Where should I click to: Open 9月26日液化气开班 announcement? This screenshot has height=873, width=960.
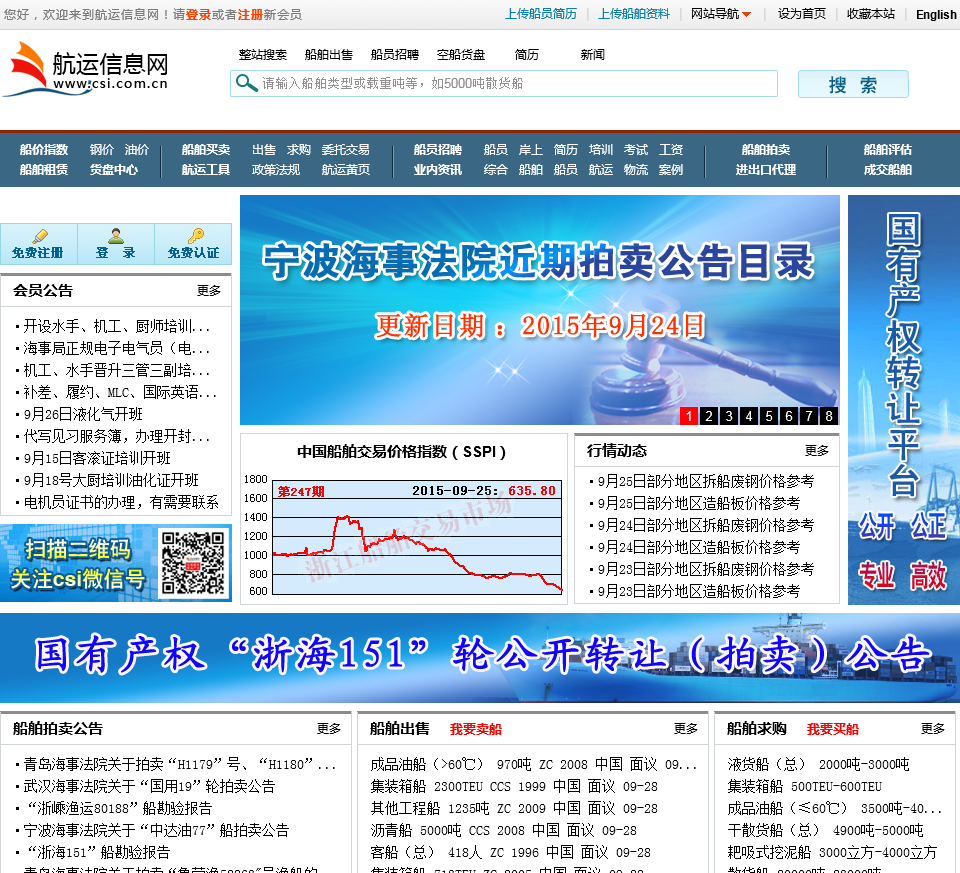pyautogui.click(x=83, y=414)
